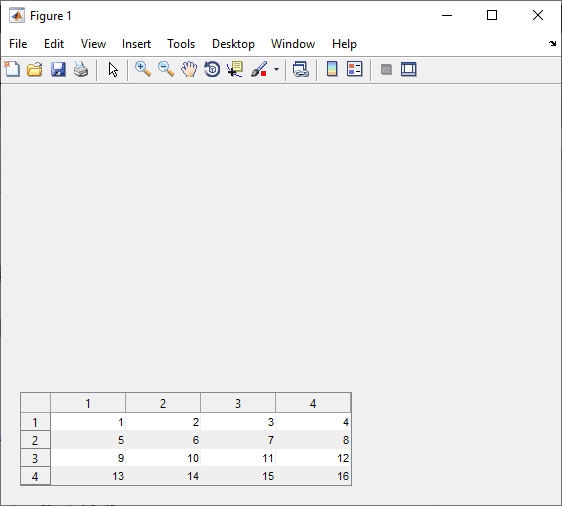Open the Insert menu
Screen dimensions: 562x506
[136, 44]
